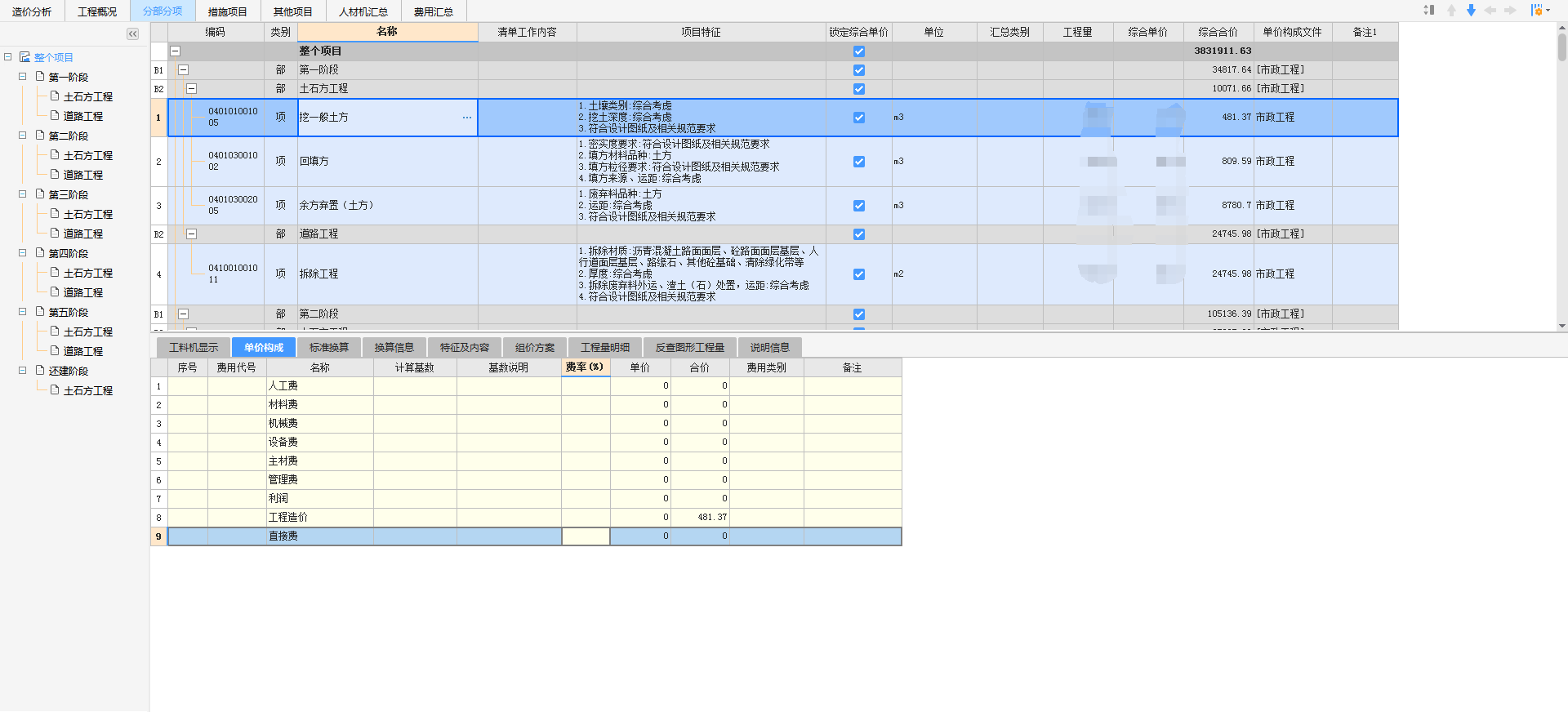Click the 费率 input cell in 直接费 row
This screenshot has width=1568, height=712.
pos(586,536)
